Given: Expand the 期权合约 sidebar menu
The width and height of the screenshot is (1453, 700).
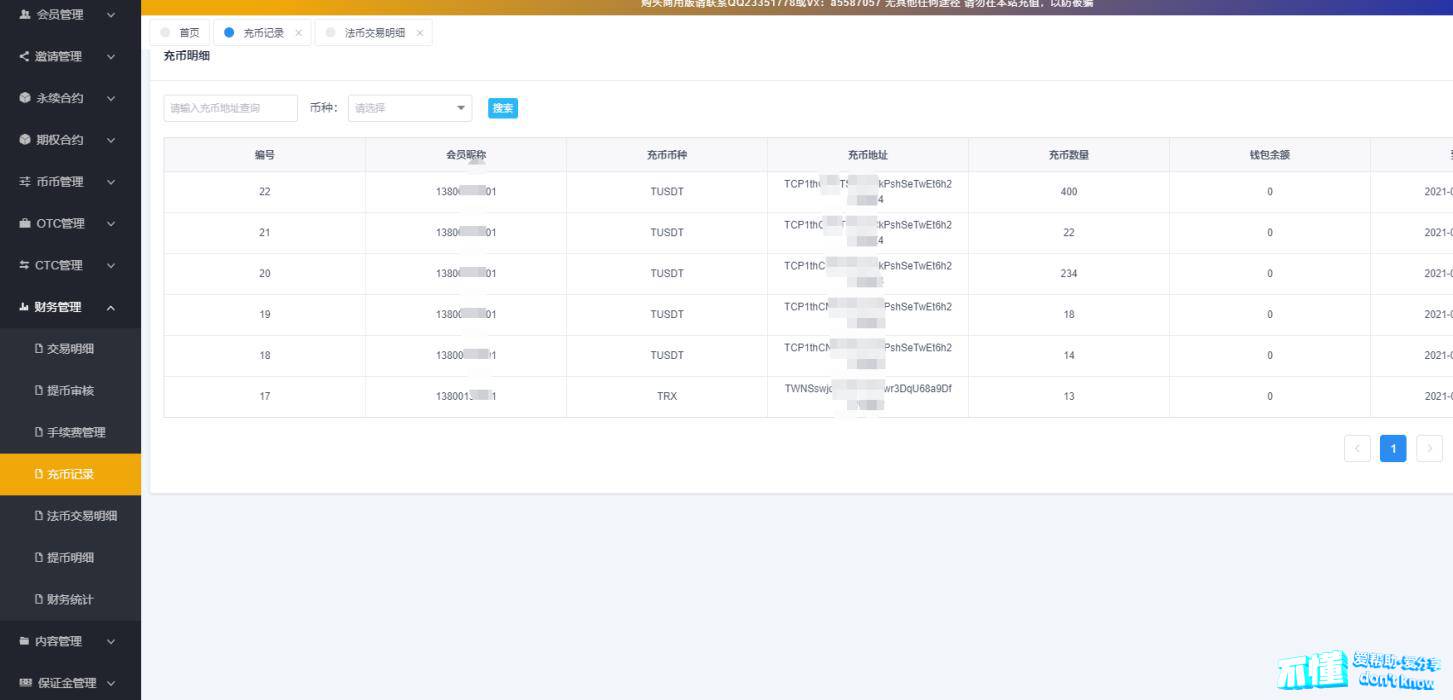Looking at the screenshot, I should 111,140.
